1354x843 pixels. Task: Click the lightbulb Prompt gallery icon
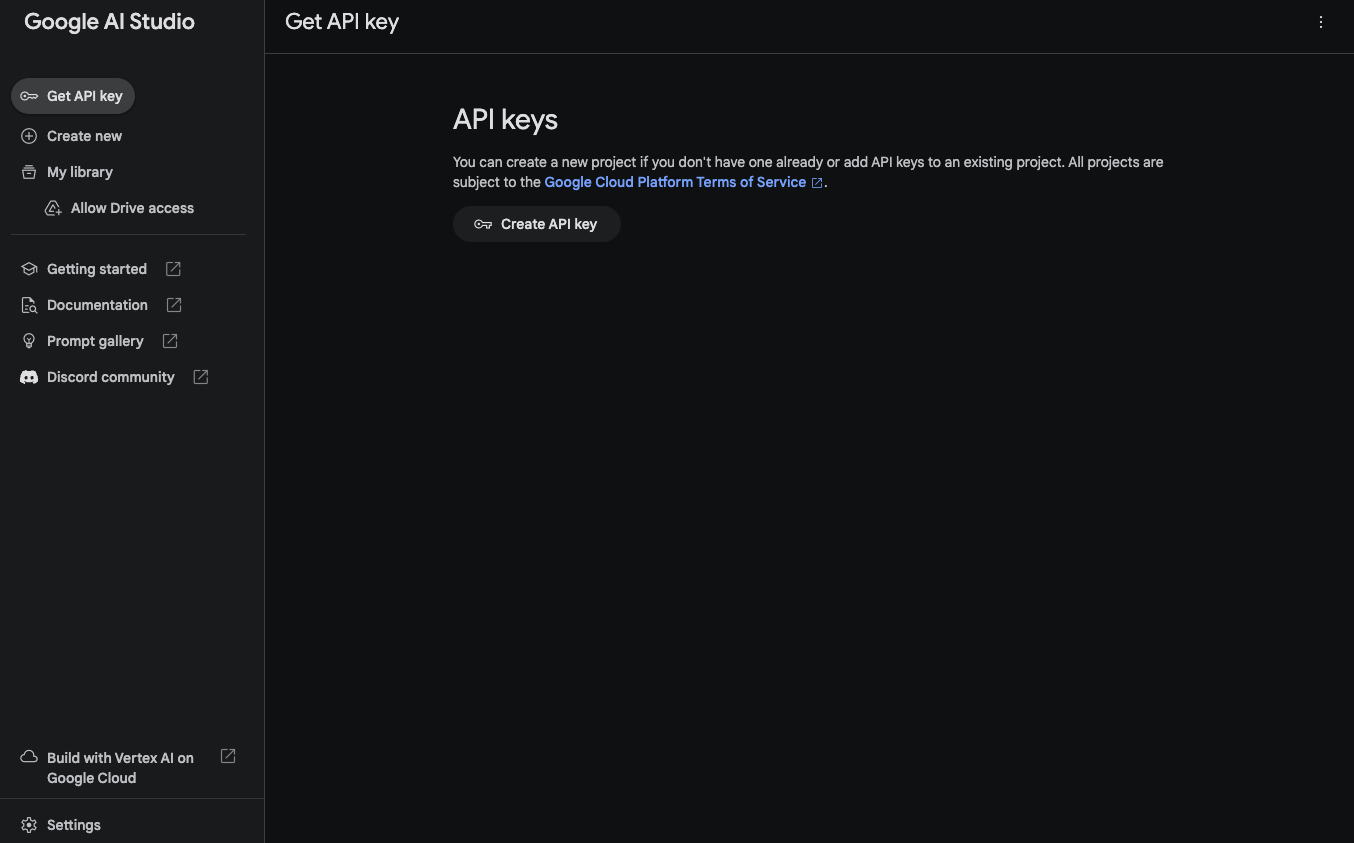29,341
